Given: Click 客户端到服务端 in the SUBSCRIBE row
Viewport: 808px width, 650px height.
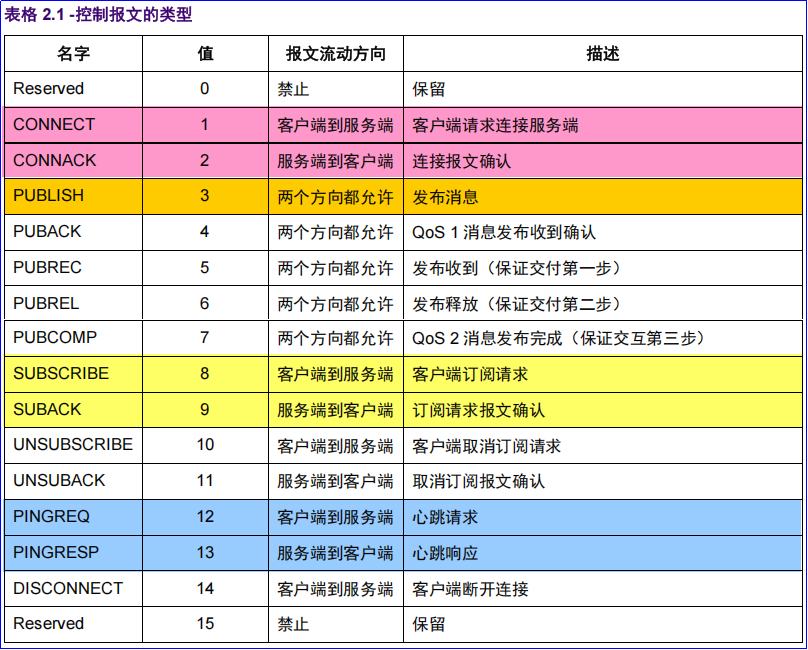Looking at the screenshot, I should coord(335,374).
